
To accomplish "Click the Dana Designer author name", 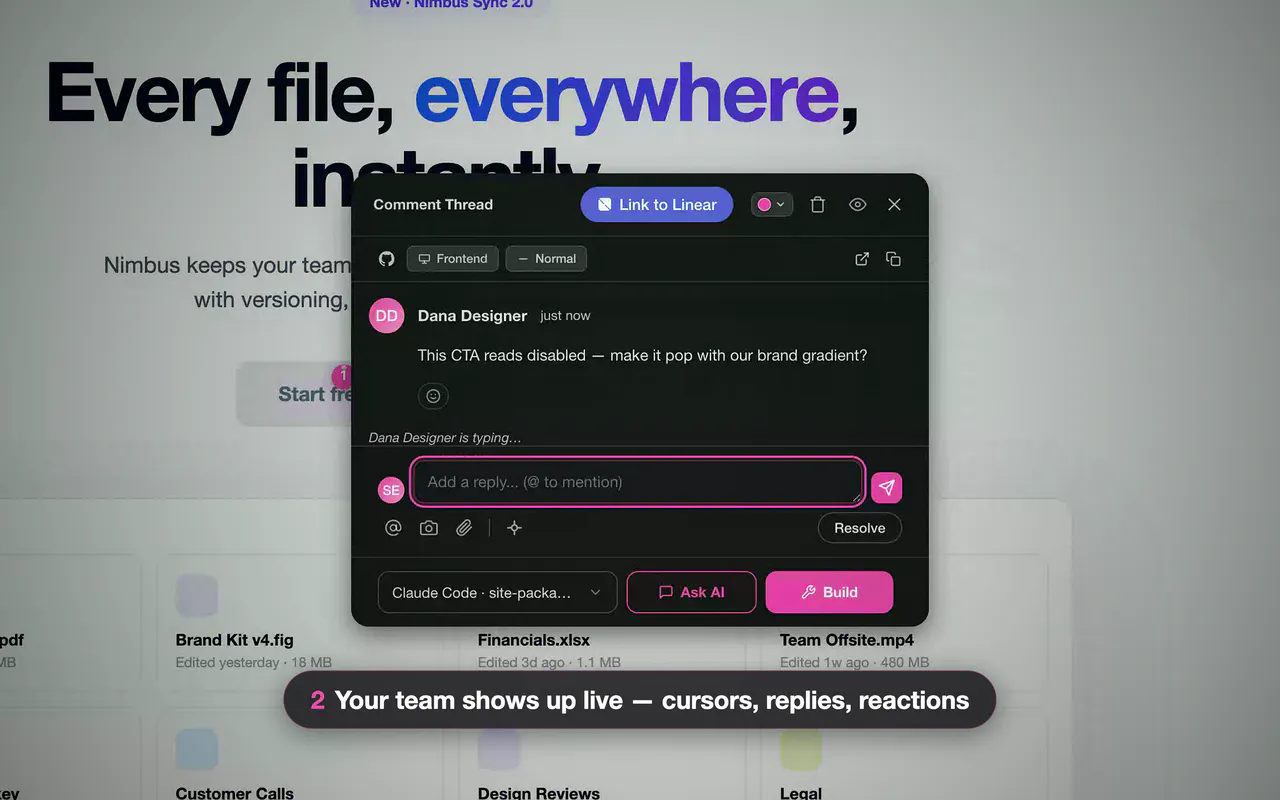I will 472,316.
